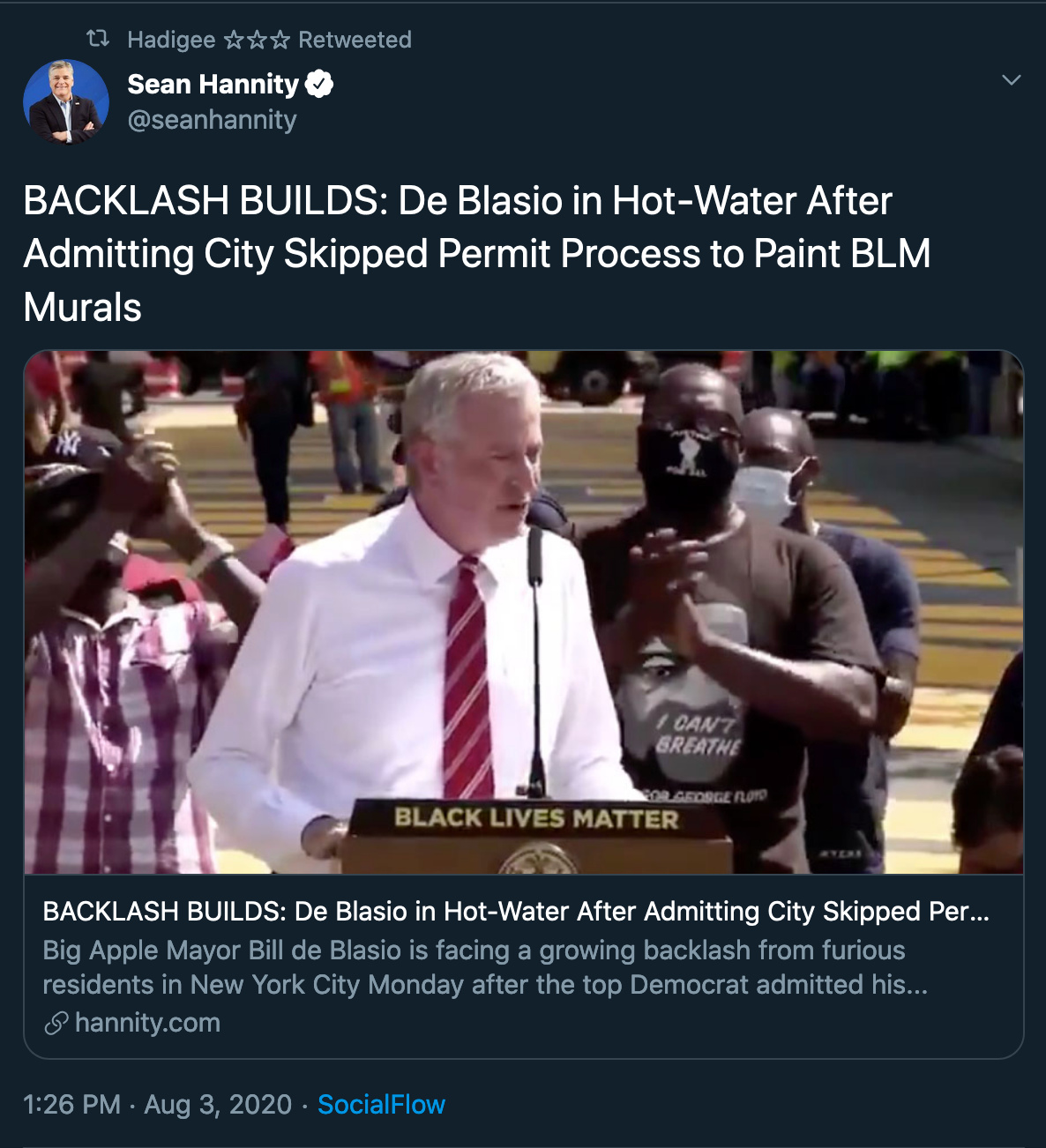Click the SocialFlow source link
This screenshot has height=1148, width=1046.
click(x=381, y=1105)
